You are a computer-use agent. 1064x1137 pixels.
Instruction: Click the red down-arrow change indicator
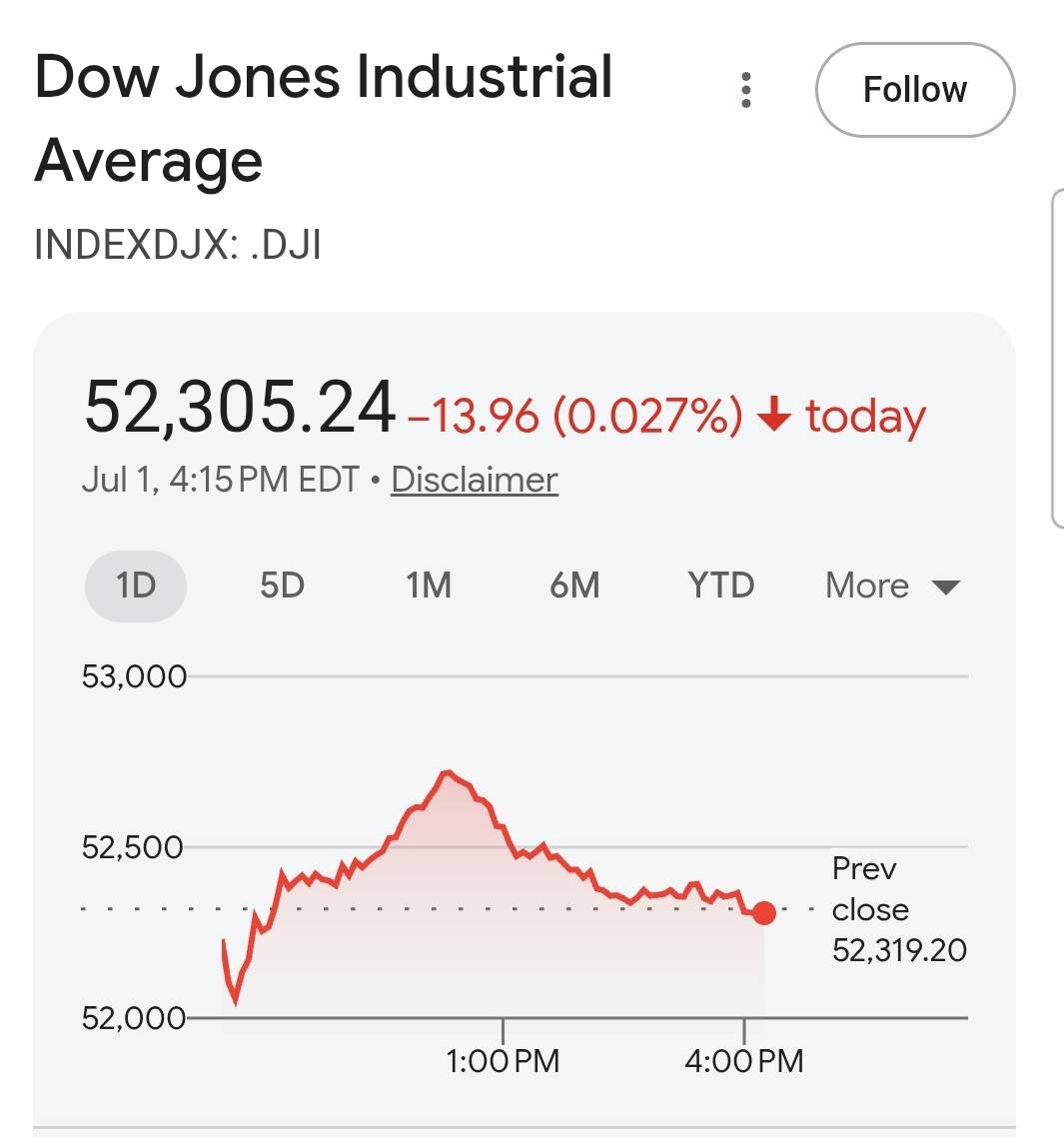click(774, 414)
